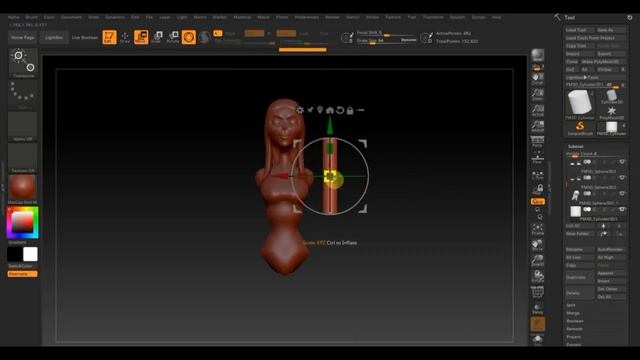Open the Document menu
This screenshot has width=640, height=360.
(x=71, y=17)
